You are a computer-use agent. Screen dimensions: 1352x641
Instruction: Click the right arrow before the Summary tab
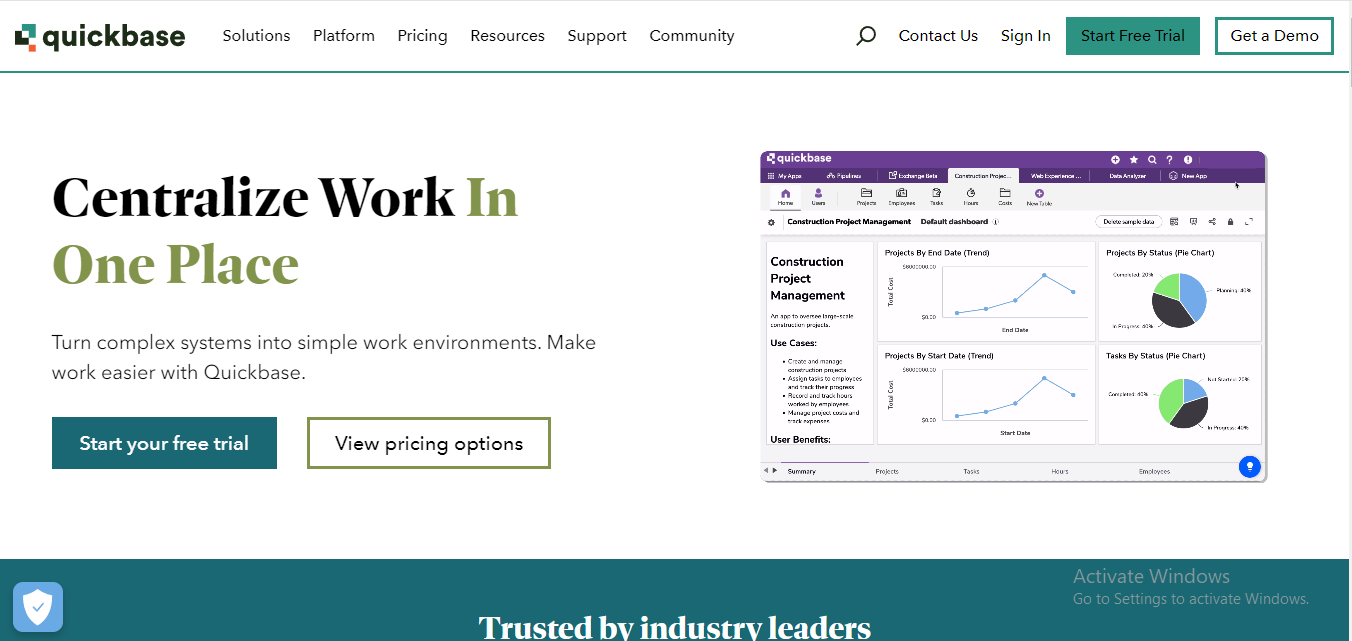(x=774, y=471)
